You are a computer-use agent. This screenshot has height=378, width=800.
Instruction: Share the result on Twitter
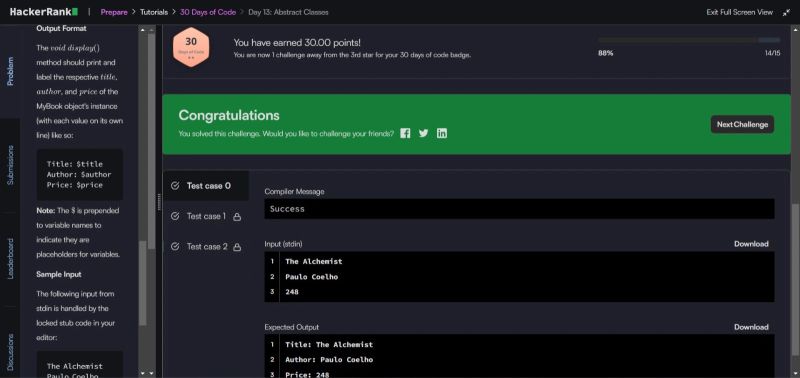click(x=423, y=133)
